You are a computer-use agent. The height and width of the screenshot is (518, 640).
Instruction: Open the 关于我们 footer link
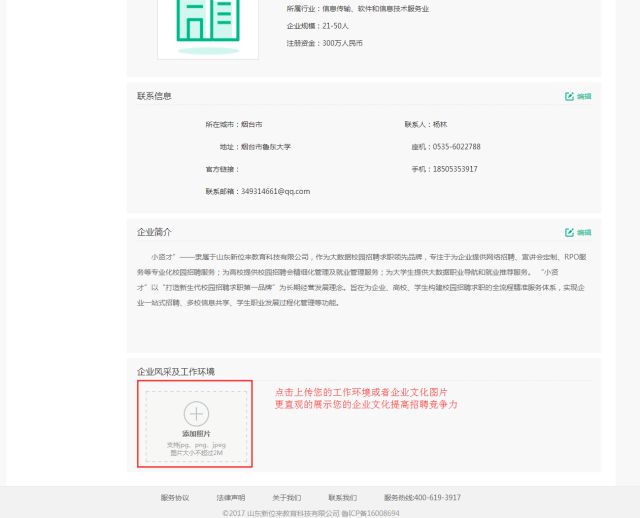pyautogui.click(x=287, y=498)
